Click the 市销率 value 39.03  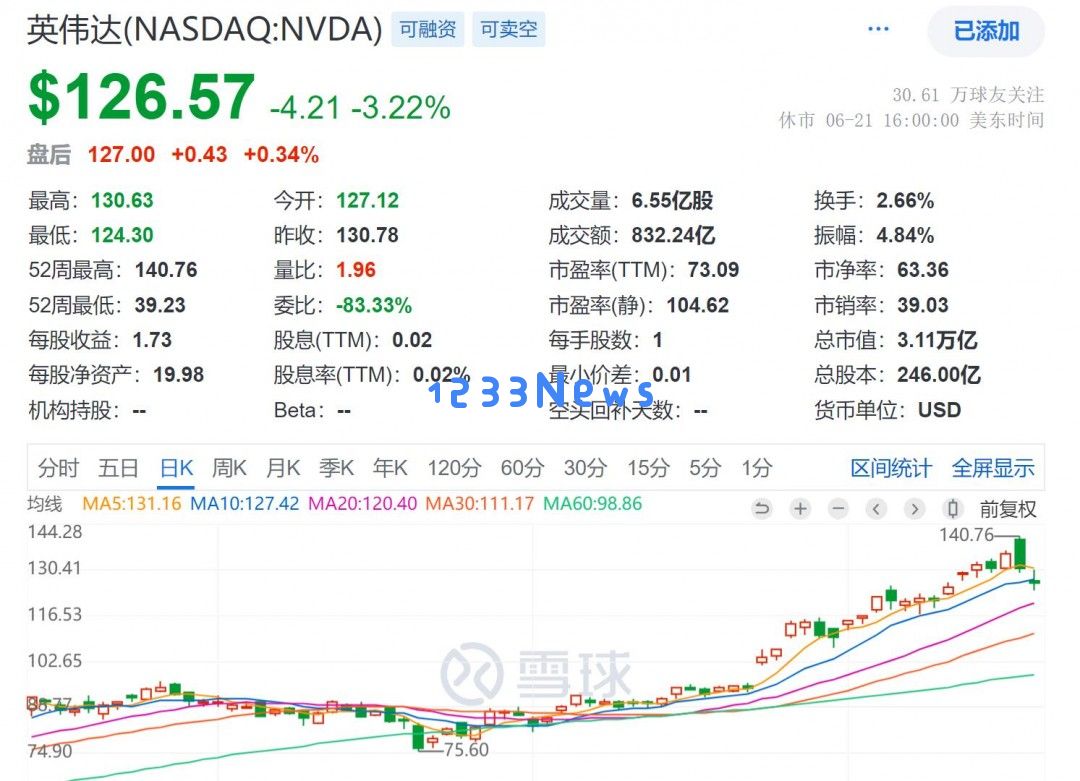pos(922,305)
